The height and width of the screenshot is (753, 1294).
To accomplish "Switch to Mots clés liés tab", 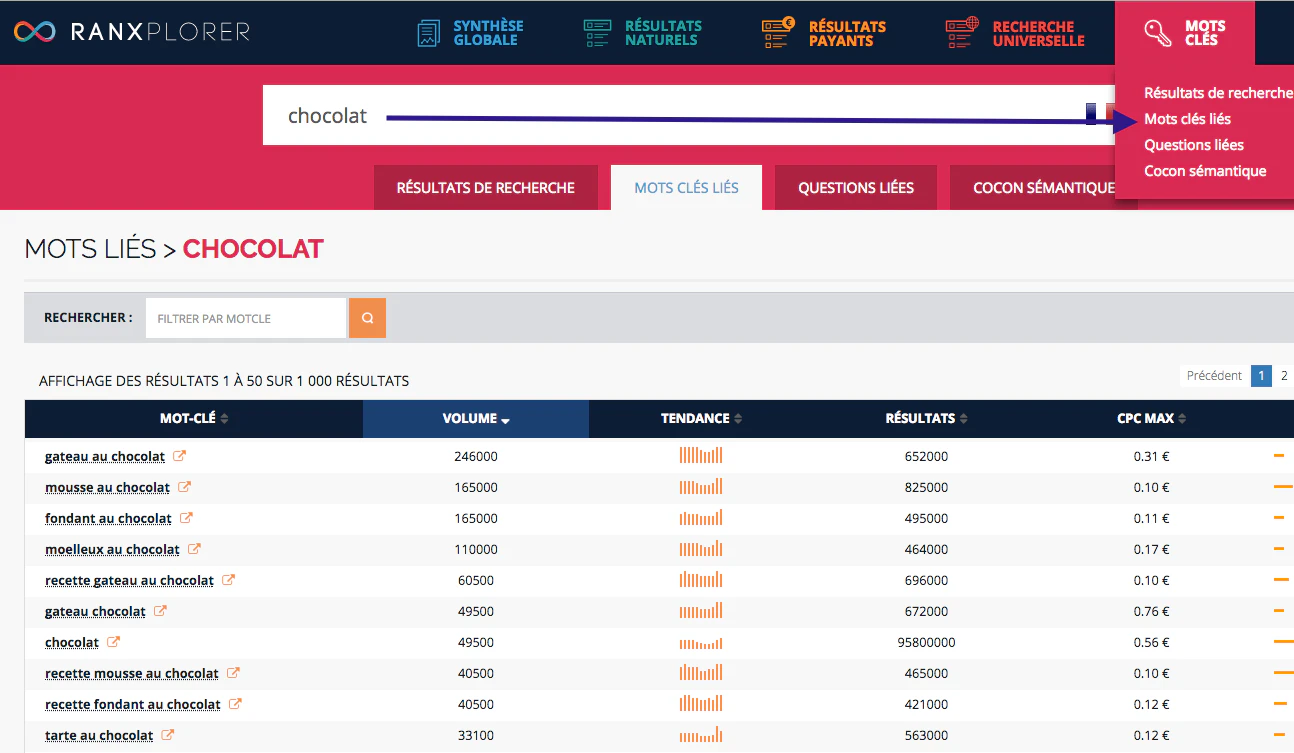I will 686,188.
